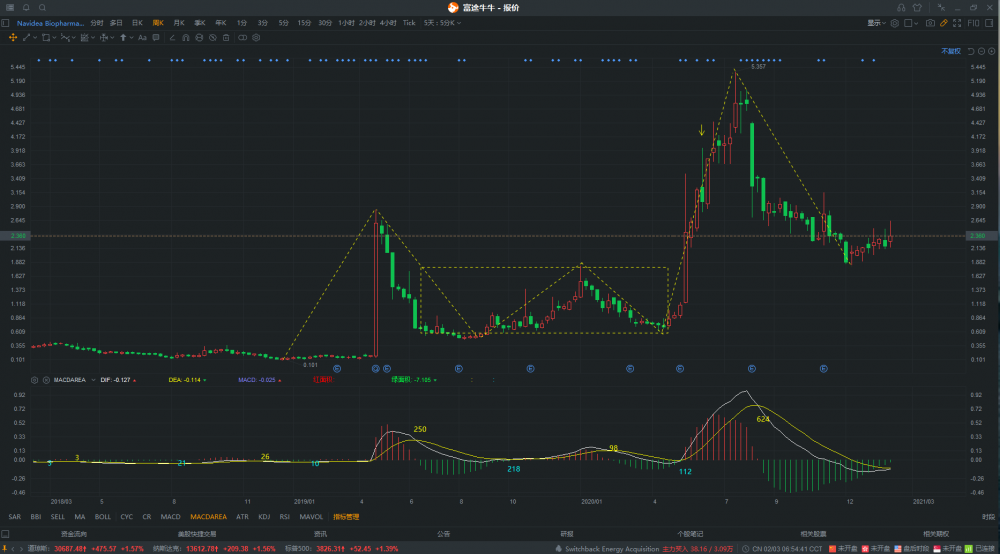
Task: Open the search magnifier in title bar
Action: [x=44, y=7]
